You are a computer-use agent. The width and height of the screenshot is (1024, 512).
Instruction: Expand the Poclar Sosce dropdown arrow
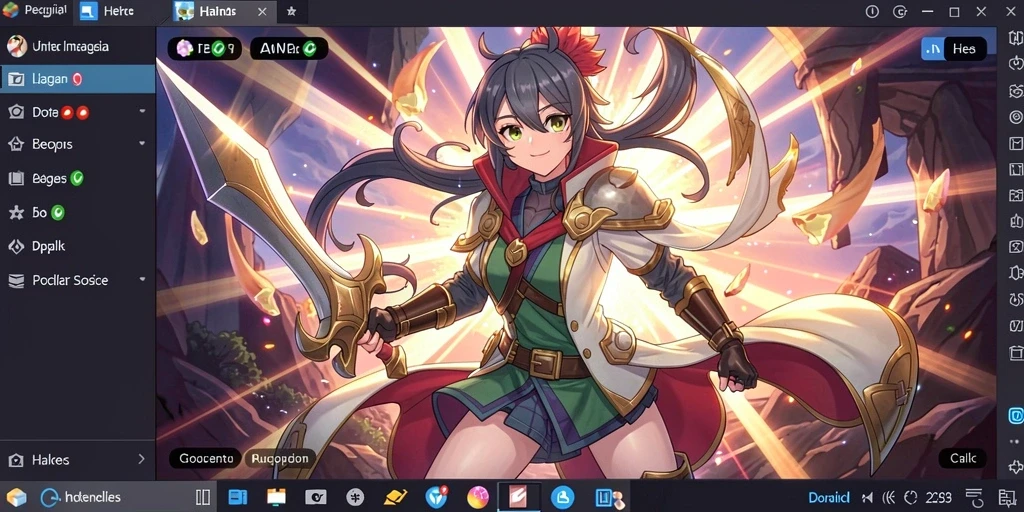[142, 280]
